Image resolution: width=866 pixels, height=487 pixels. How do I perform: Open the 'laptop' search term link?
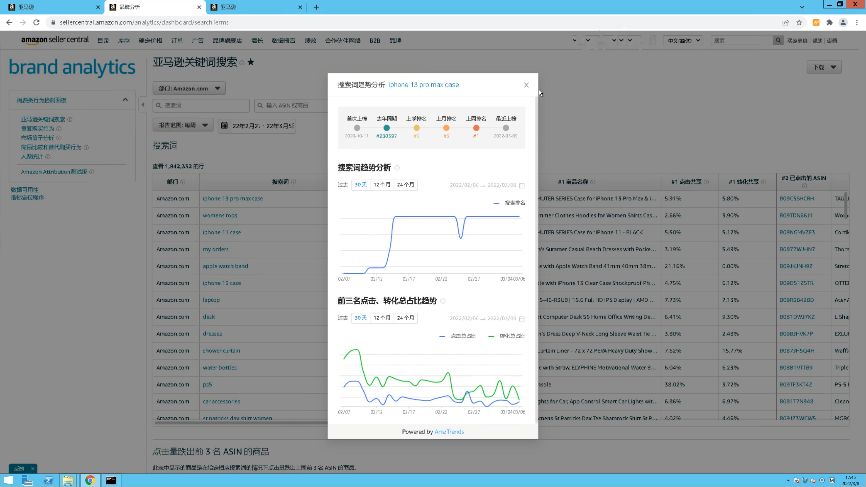(x=211, y=300)
